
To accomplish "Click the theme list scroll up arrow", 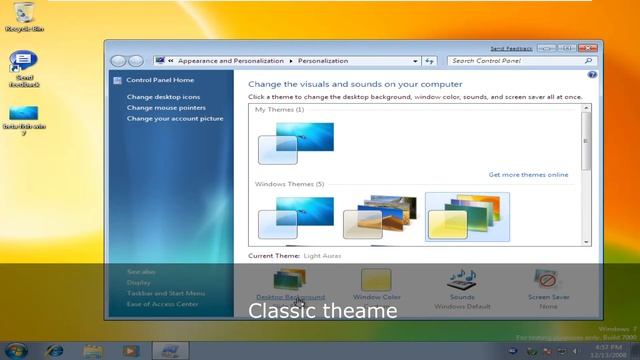I will coord(586,108).
